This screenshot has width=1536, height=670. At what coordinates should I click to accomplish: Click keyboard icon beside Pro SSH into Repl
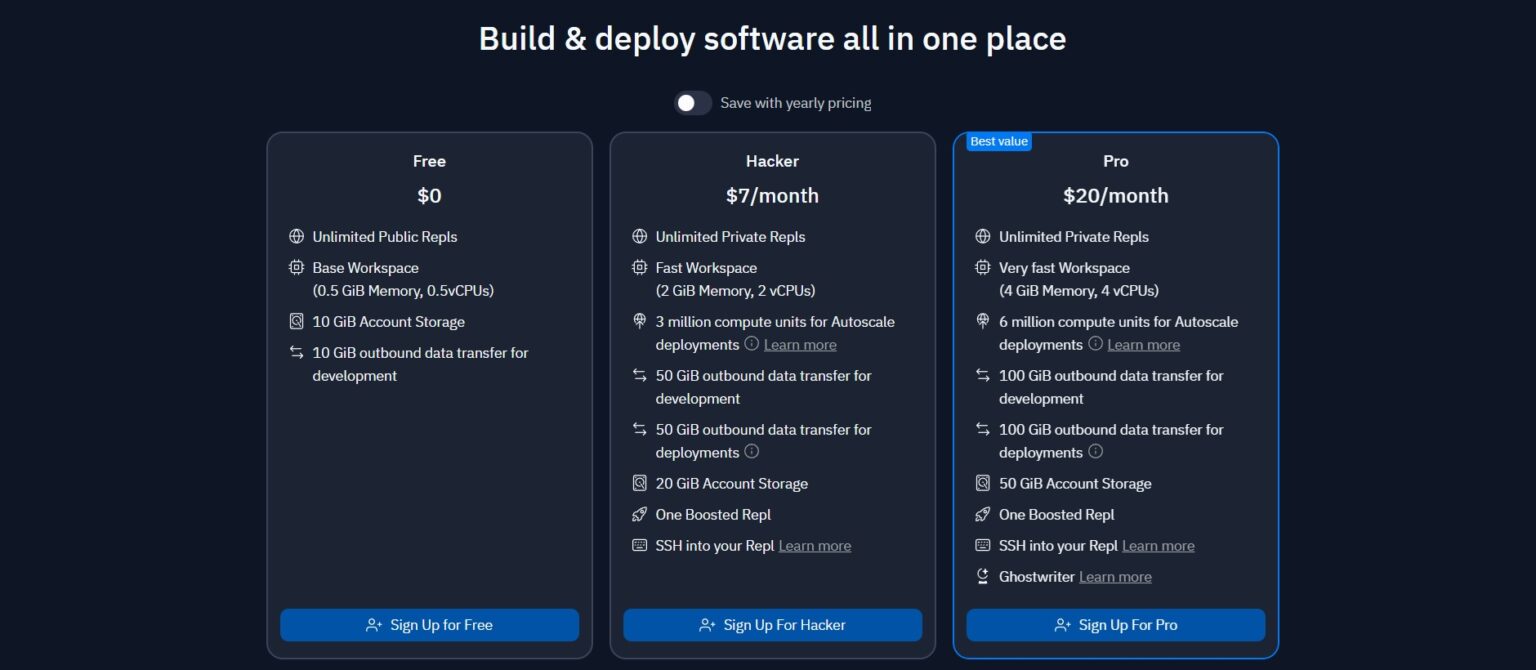982,546
